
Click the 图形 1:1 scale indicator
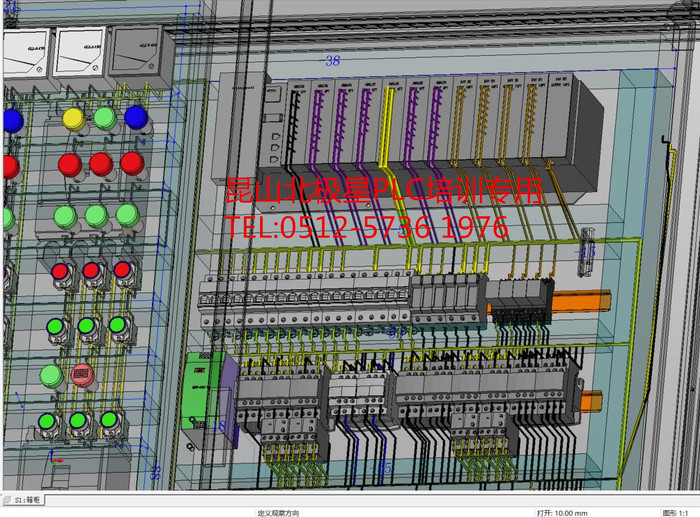click(x=675, y=513)
